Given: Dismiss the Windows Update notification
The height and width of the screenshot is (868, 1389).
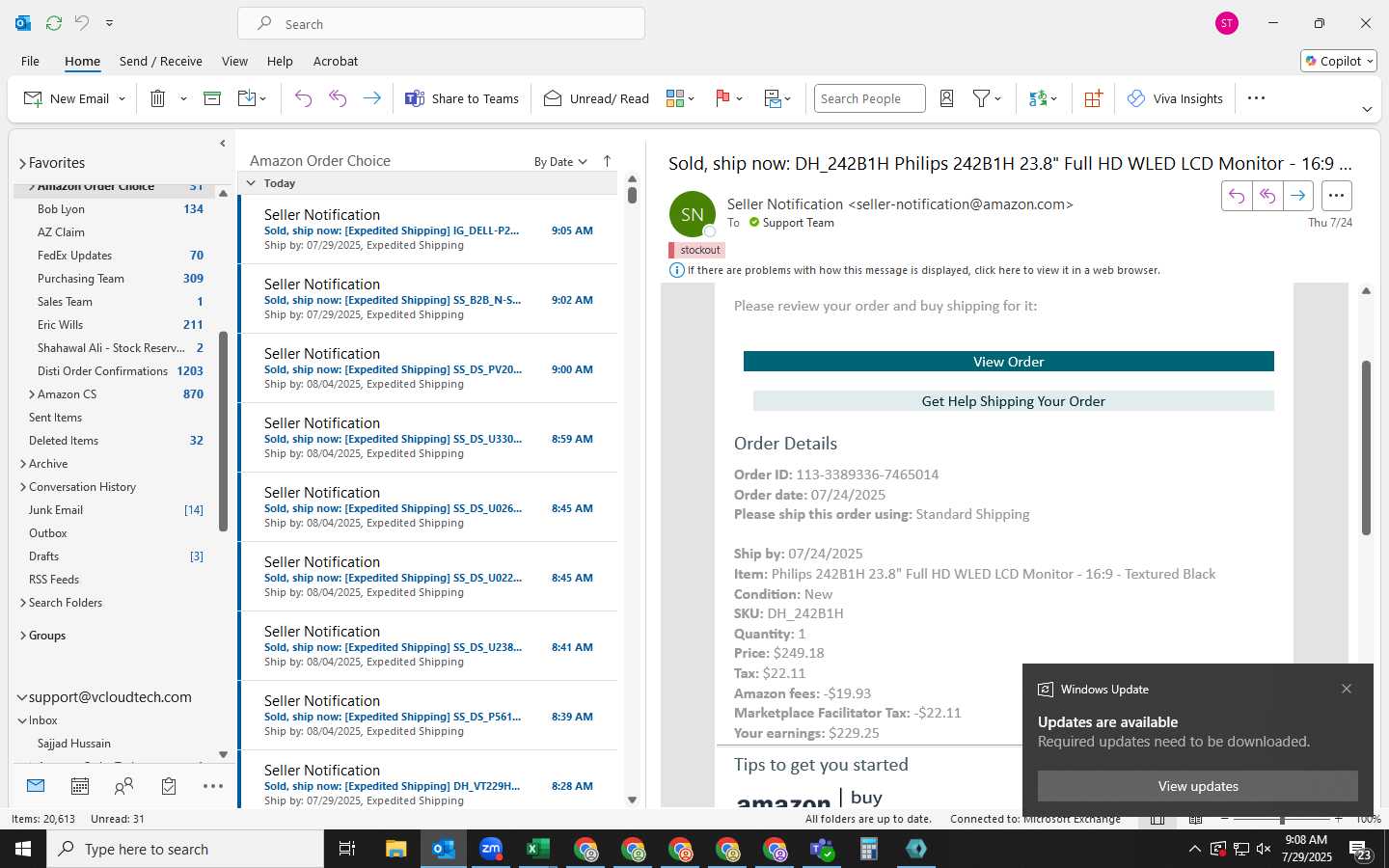Looking at the screenshot, I should [1347, 689].
